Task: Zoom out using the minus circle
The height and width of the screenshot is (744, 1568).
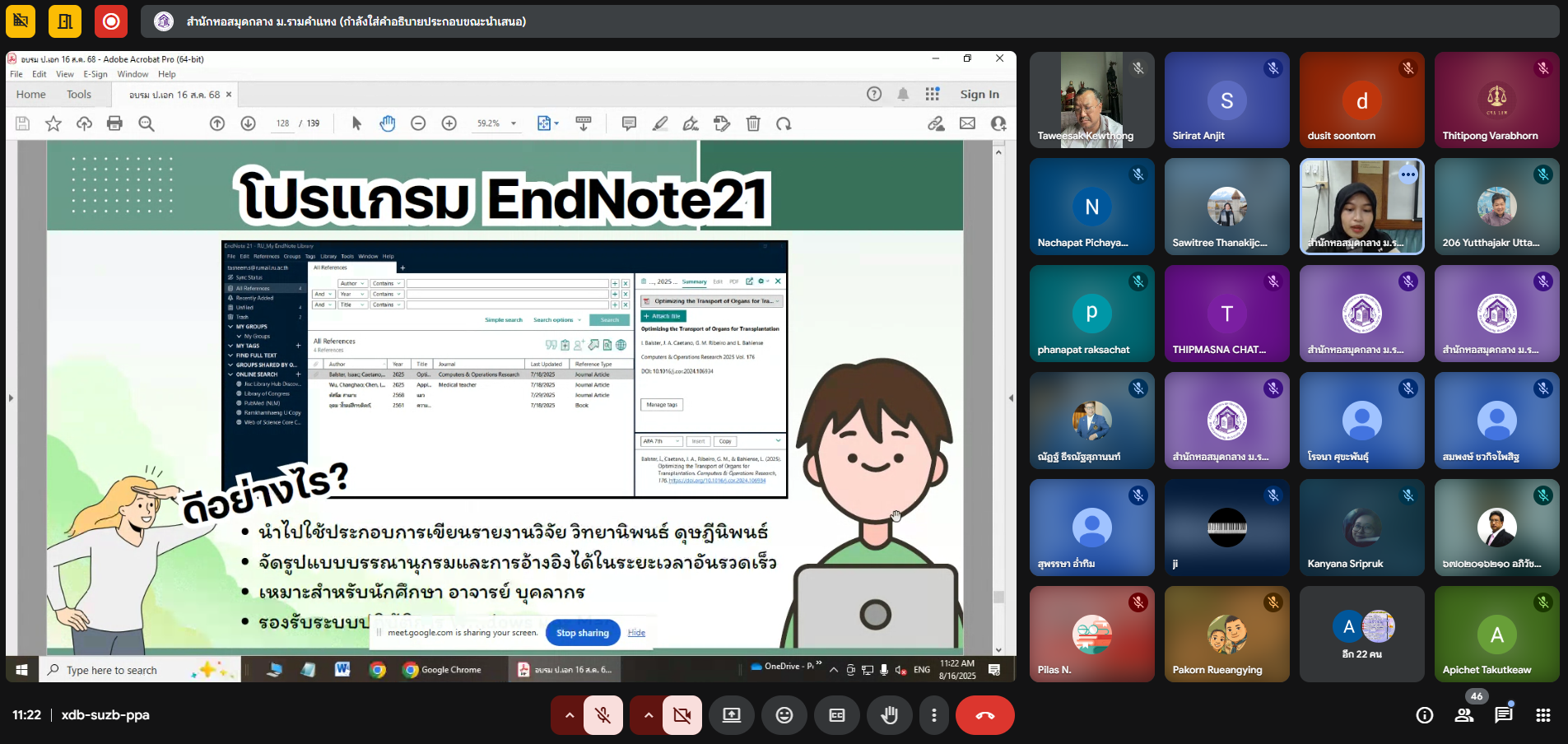Action: (x=418, y=123)
